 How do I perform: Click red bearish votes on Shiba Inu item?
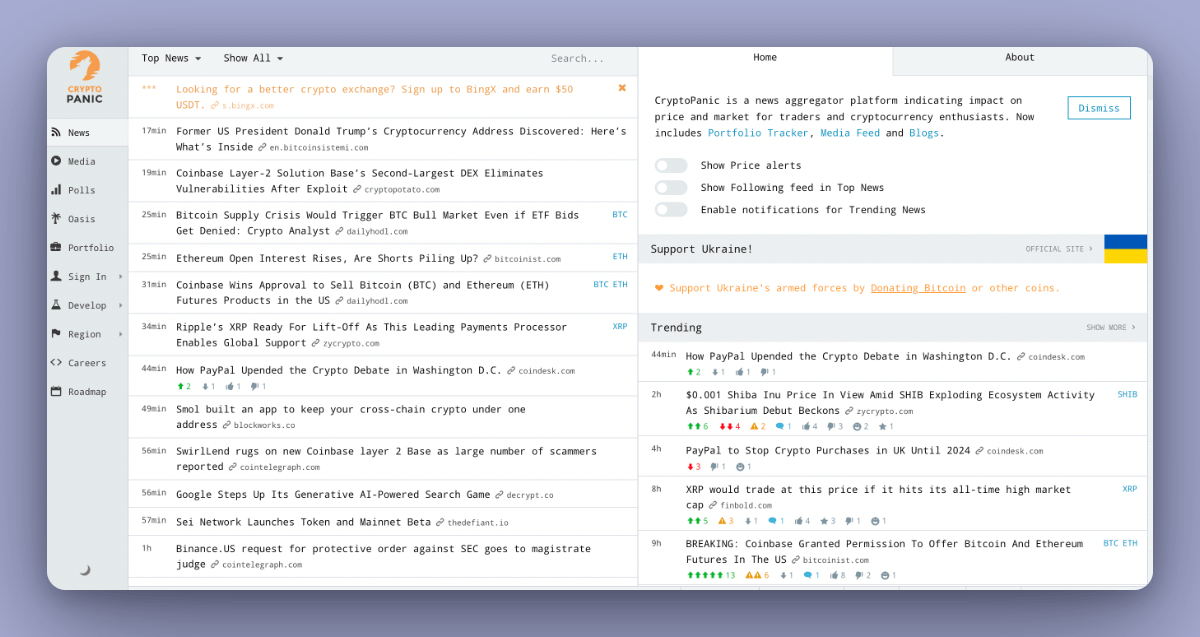[x=730, y=426]
